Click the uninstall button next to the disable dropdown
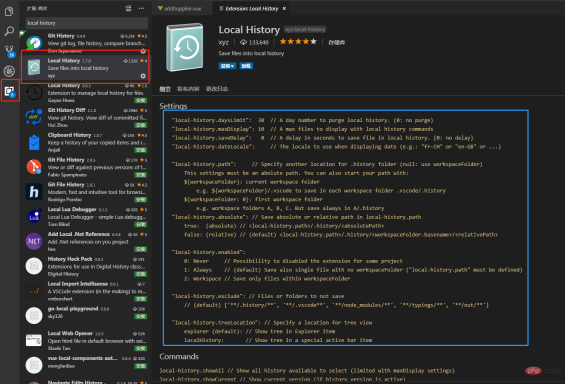The height and width of the screenshot is (384, 565). tap(246, 66)
